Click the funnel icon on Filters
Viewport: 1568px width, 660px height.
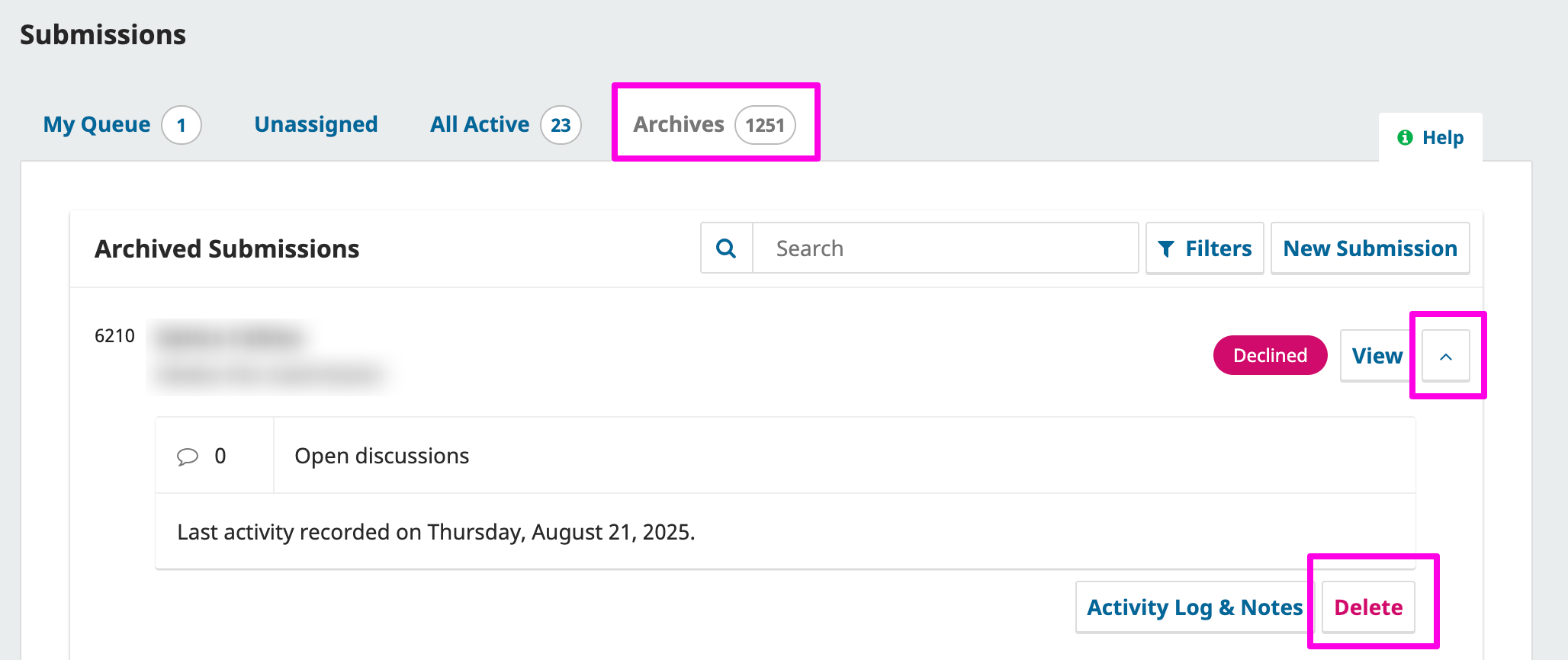1165,249
